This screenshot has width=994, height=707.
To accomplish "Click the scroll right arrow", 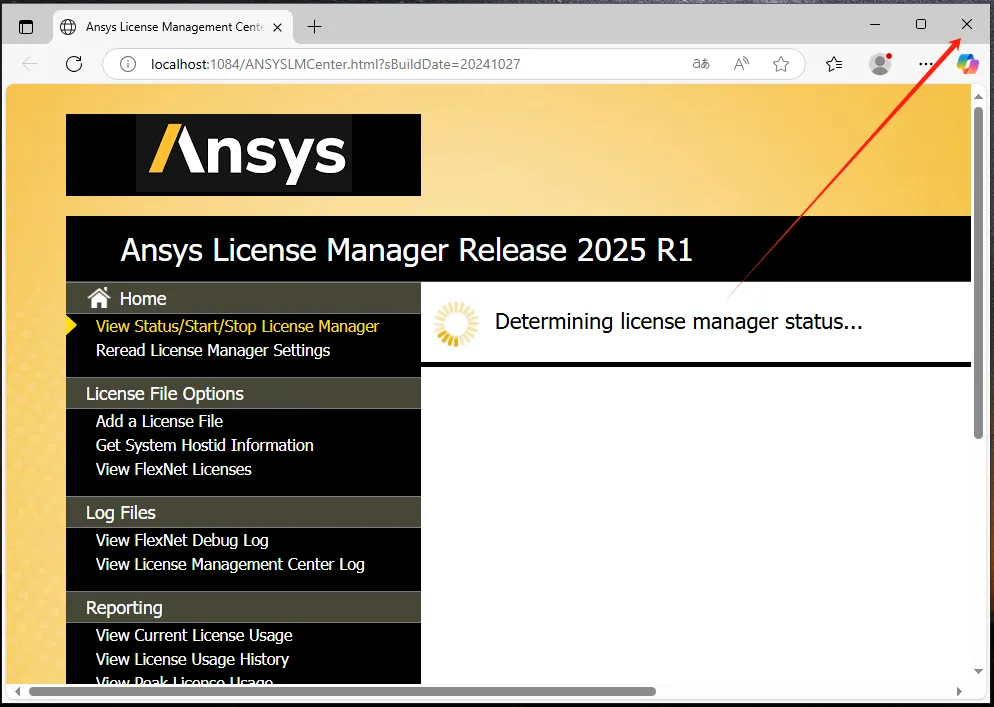I will tap(959, 691).
